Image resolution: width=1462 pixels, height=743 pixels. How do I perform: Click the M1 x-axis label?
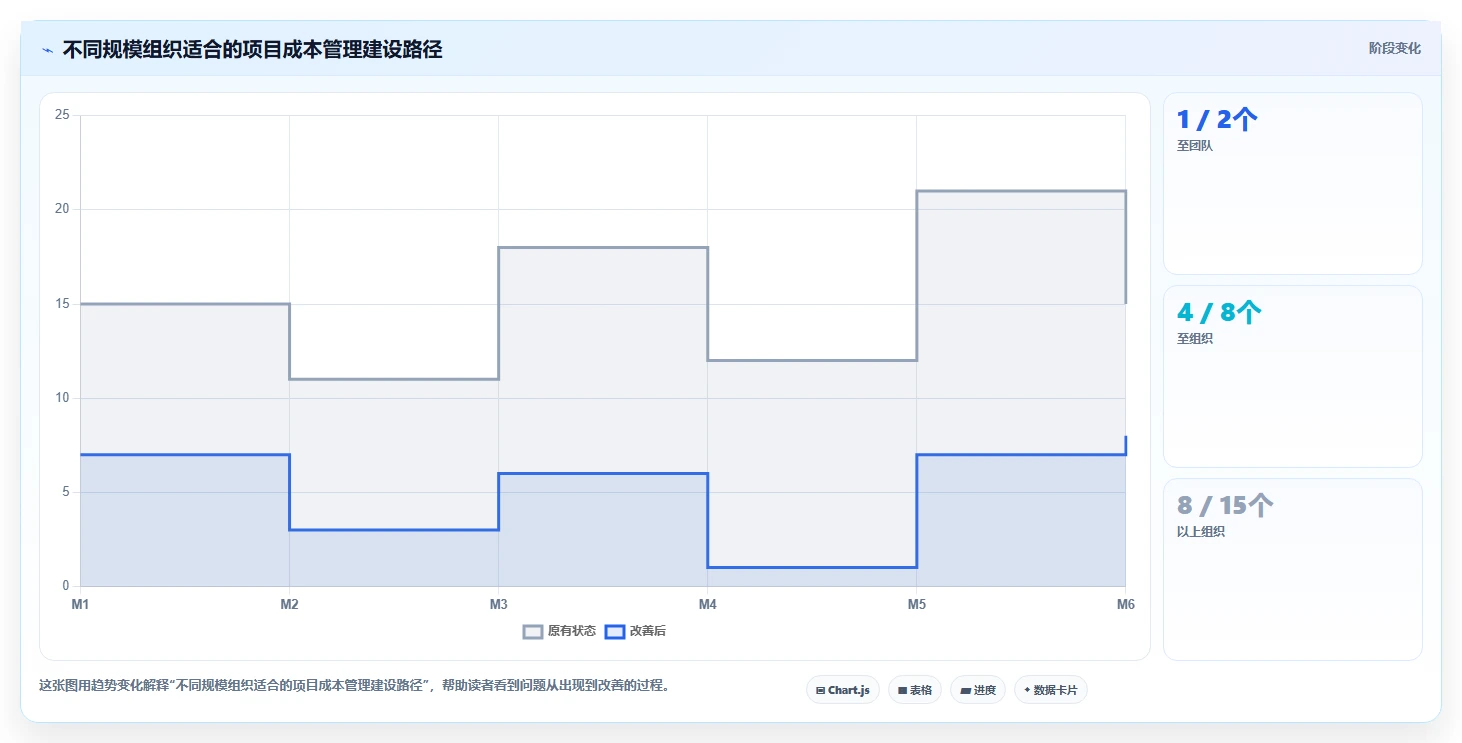80,604
